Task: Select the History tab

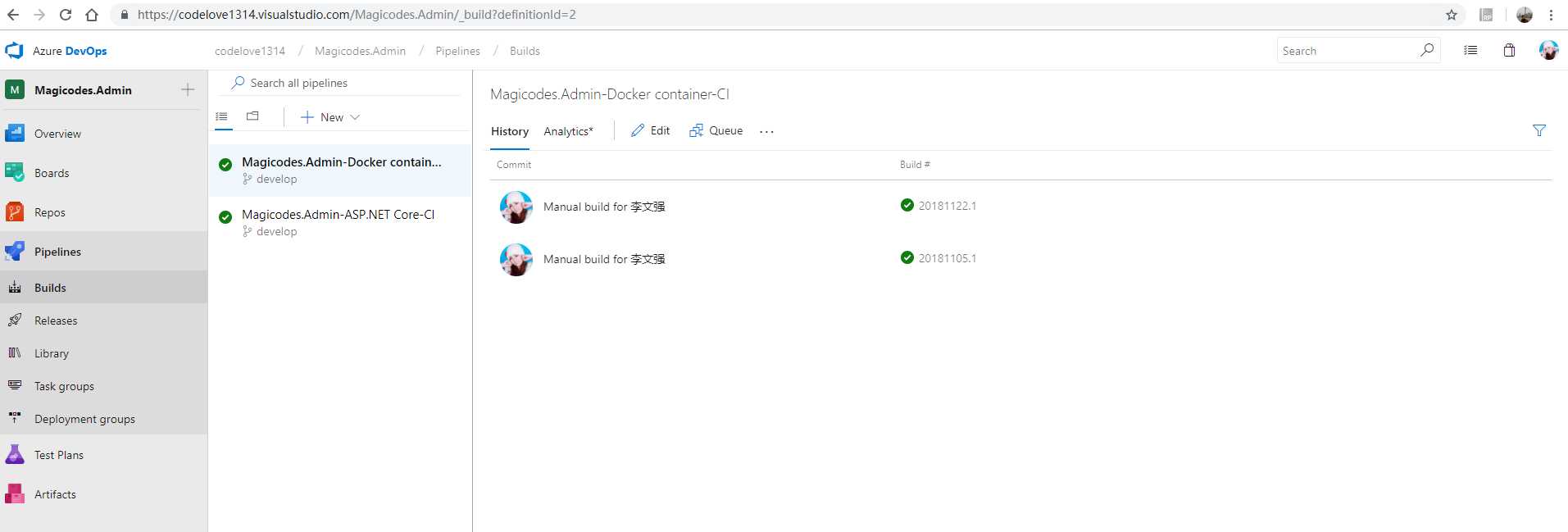Action: coord(510,131)
